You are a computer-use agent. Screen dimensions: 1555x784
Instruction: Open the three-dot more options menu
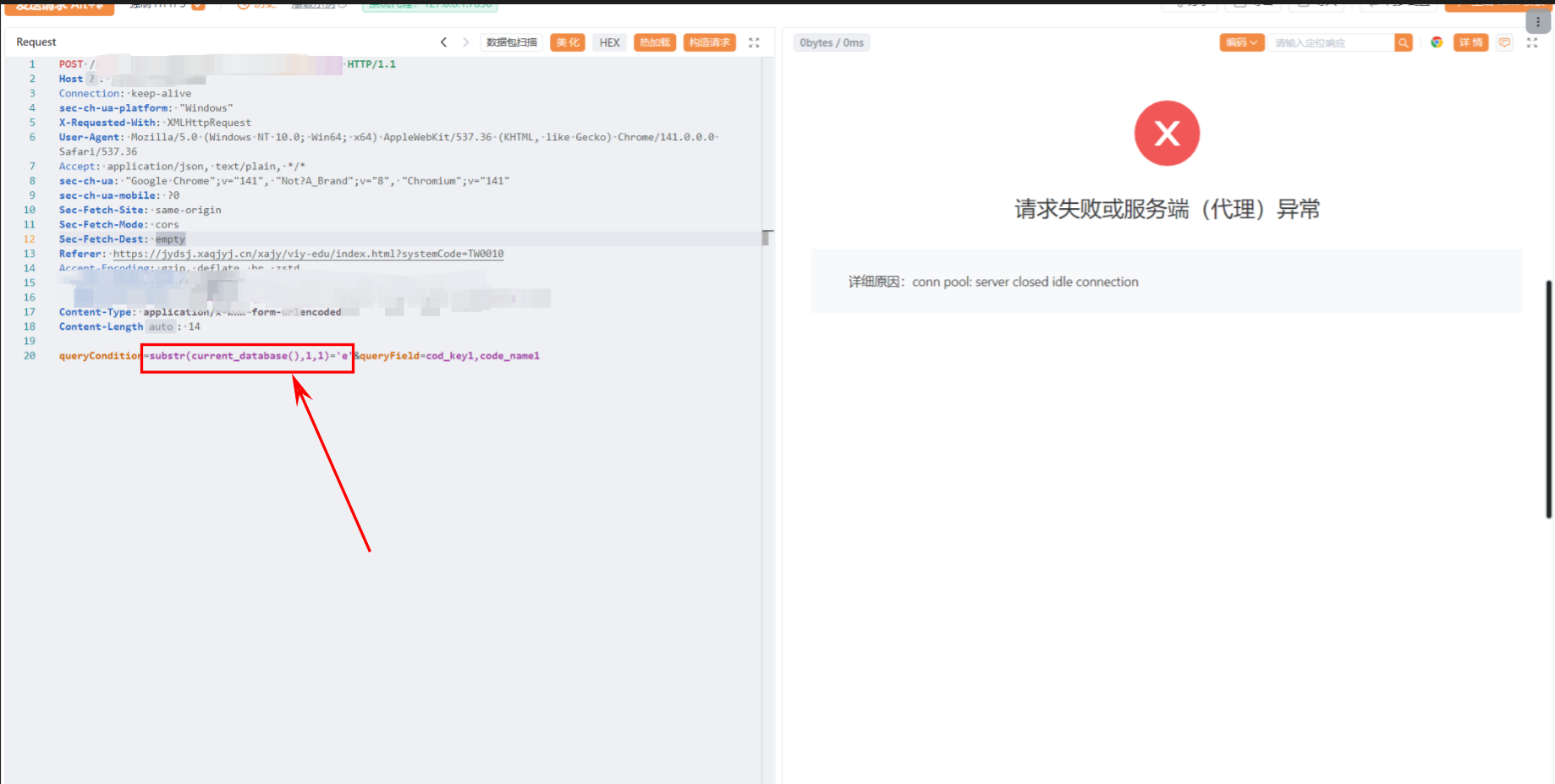(1538, 22)
